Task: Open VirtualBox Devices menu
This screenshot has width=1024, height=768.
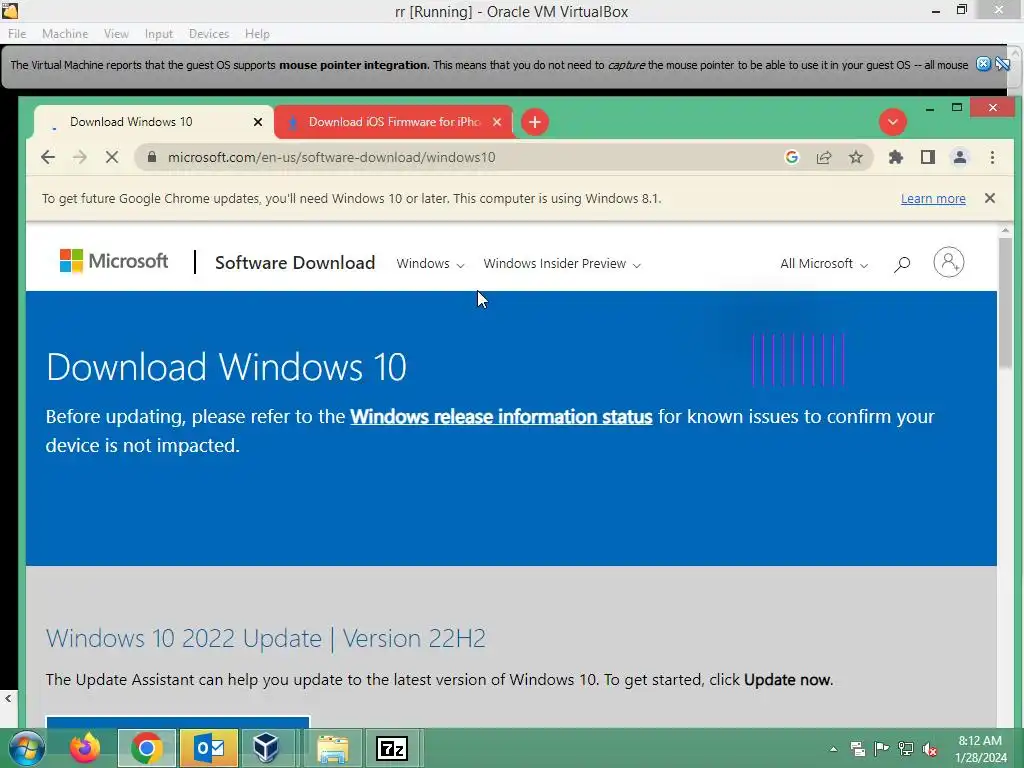Action: click(209, 34)
